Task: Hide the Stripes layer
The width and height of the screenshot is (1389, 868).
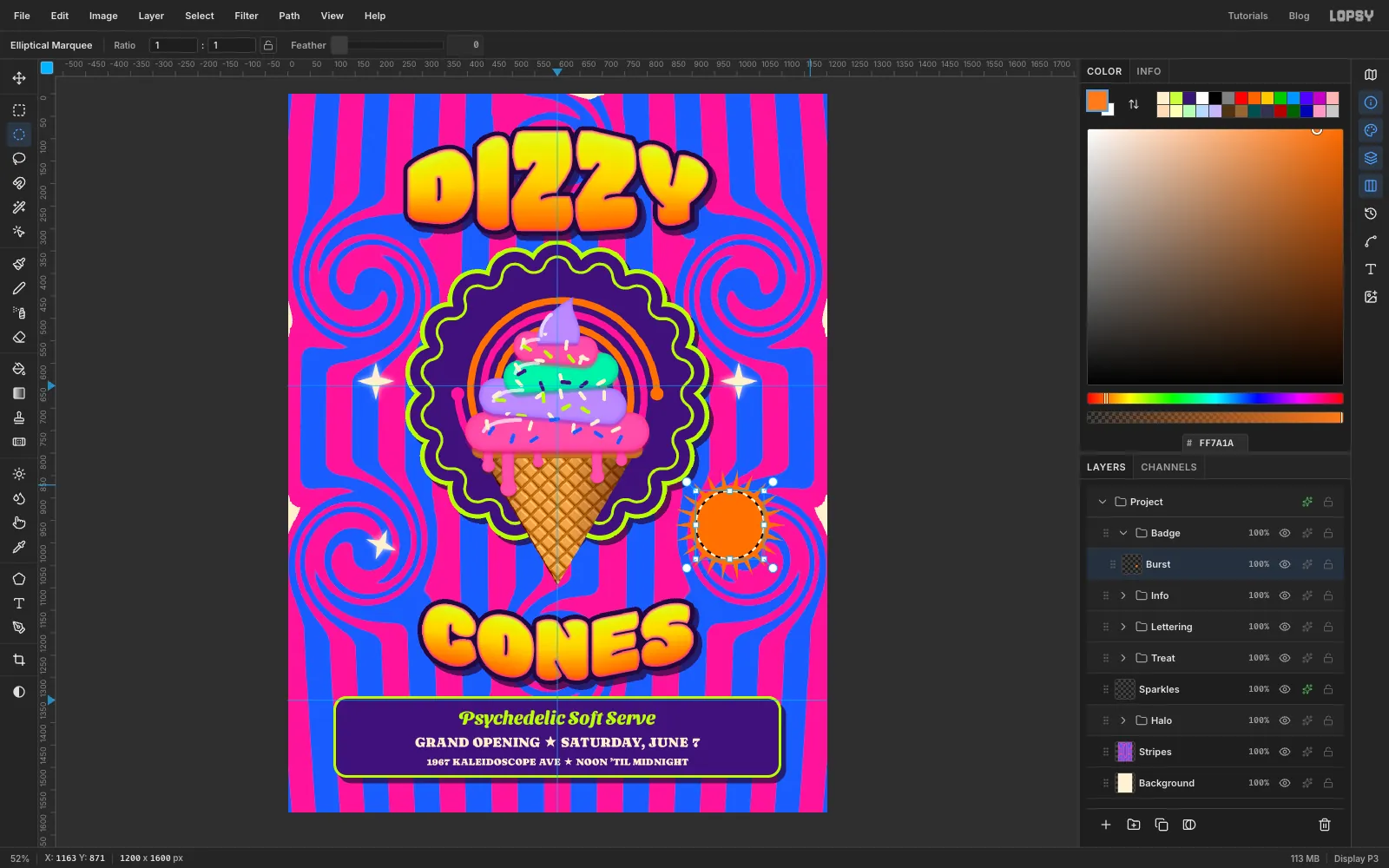Action: [x=1285, y=752]
